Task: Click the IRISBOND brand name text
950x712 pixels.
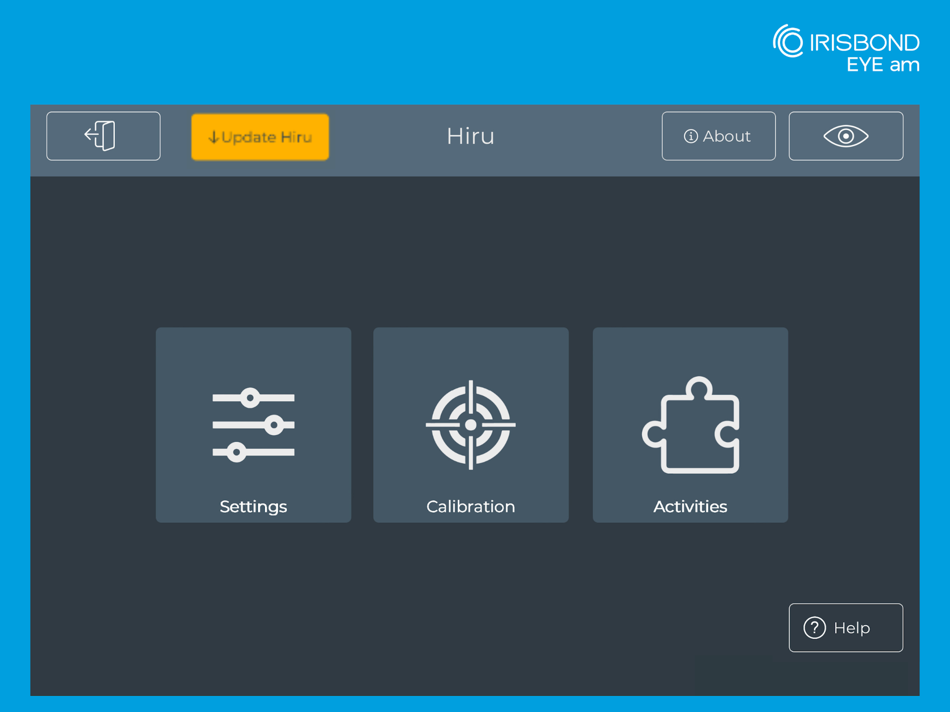Action: pyautogui.click(x=865, y=42)
